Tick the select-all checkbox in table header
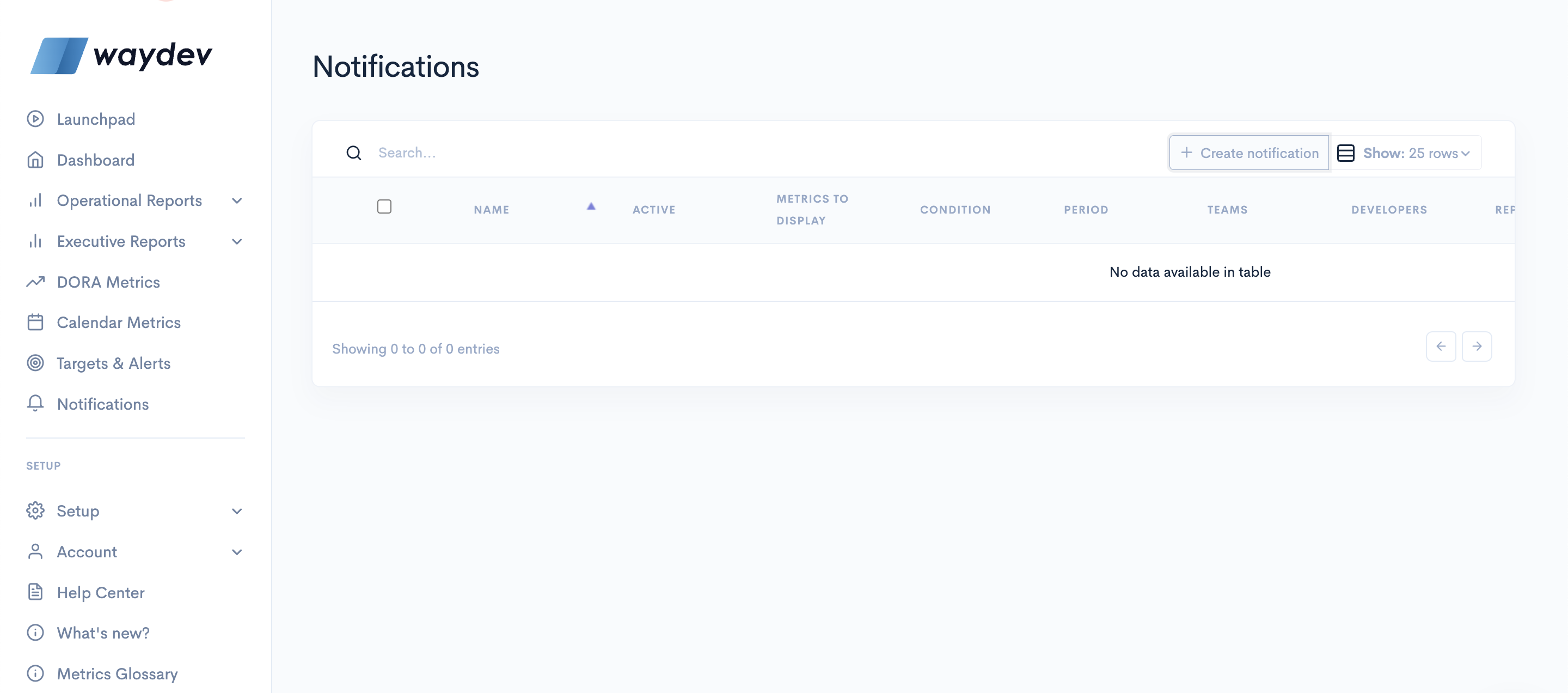1568x693 pixels. click(384, 207)
